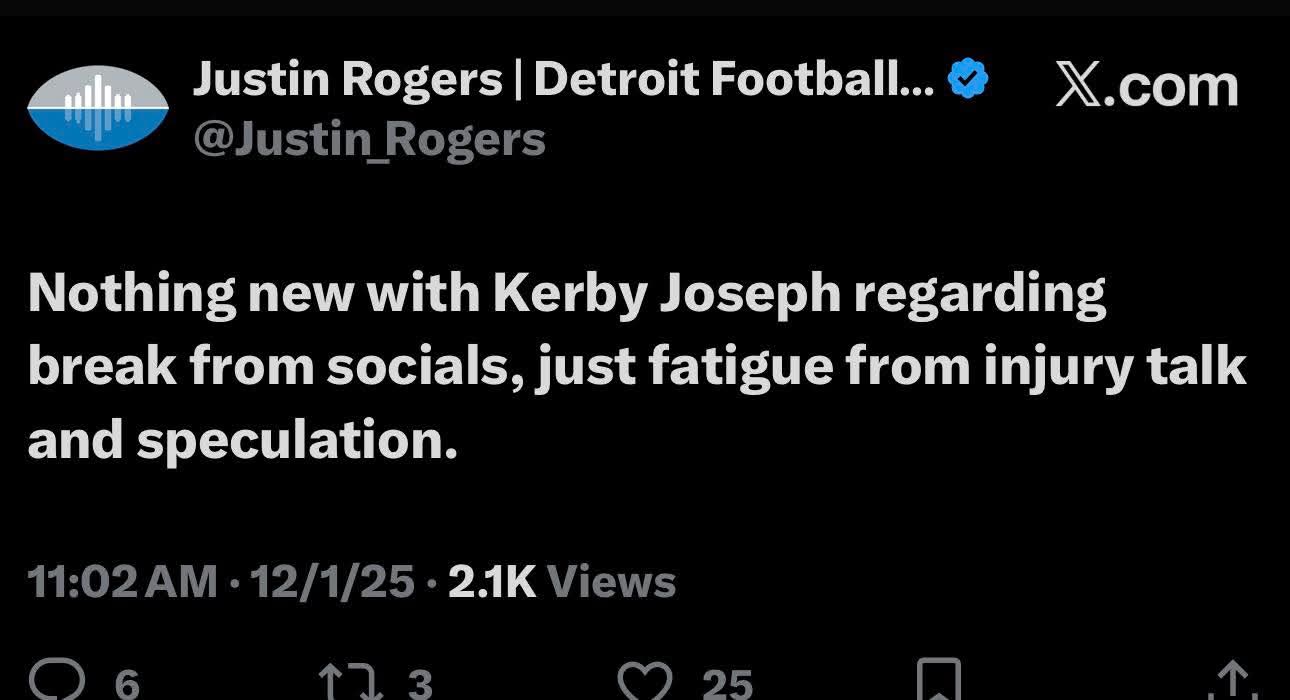The image size is (1290, 700).
Task: Click the 11:02 AM timestamp
Action: 122,581
